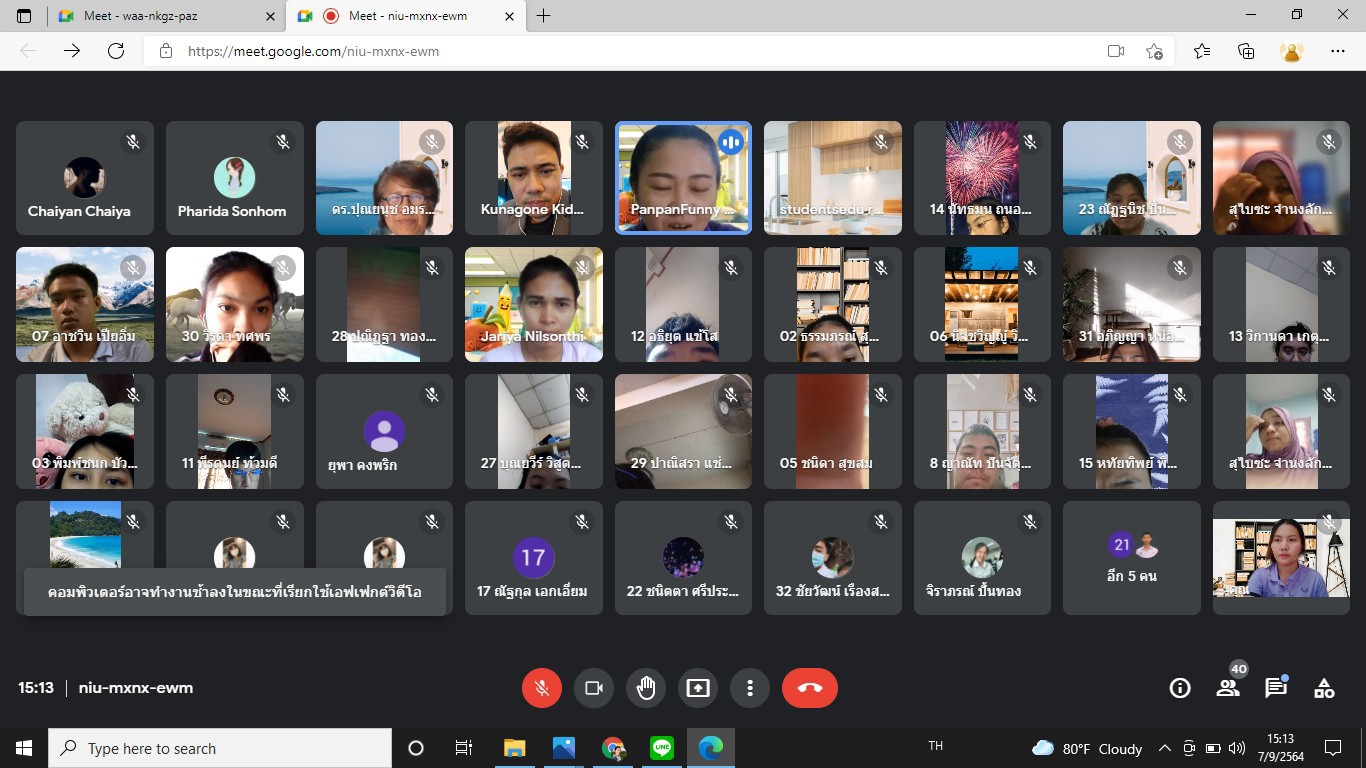The image size is (1366, 768).
Task: Click Chaiyan Chaiya participant tile
Action: [85, 178]
